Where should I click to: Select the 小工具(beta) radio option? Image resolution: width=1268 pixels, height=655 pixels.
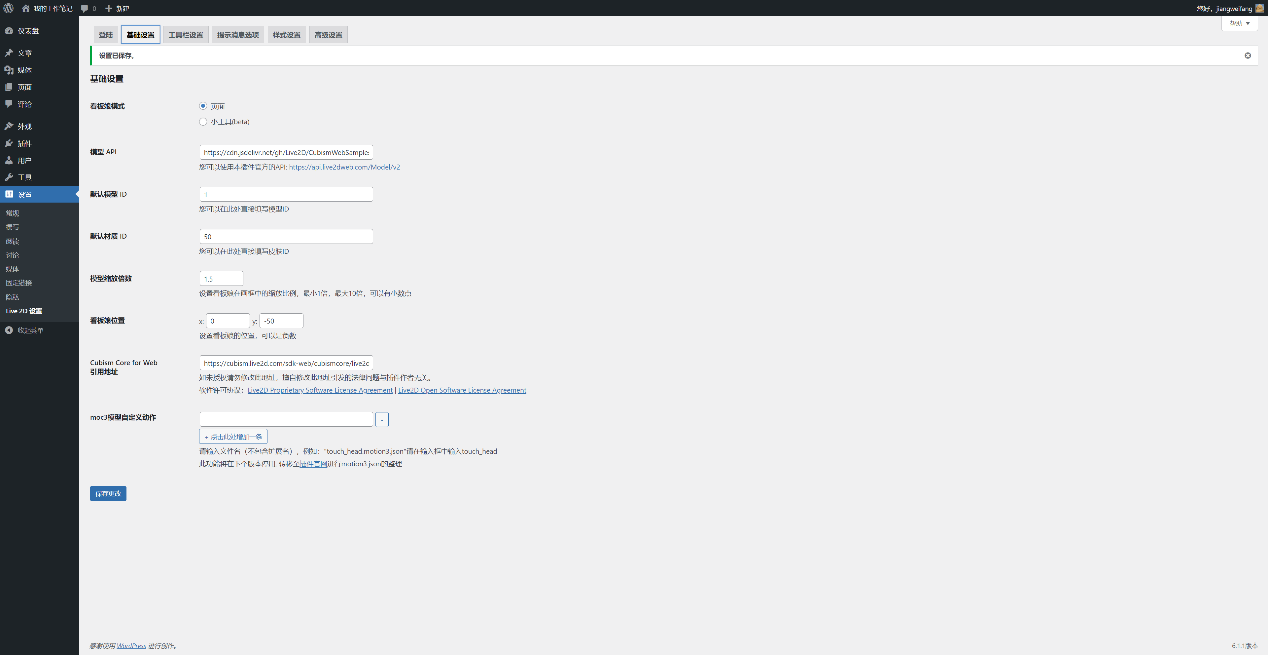pos(203,122)
